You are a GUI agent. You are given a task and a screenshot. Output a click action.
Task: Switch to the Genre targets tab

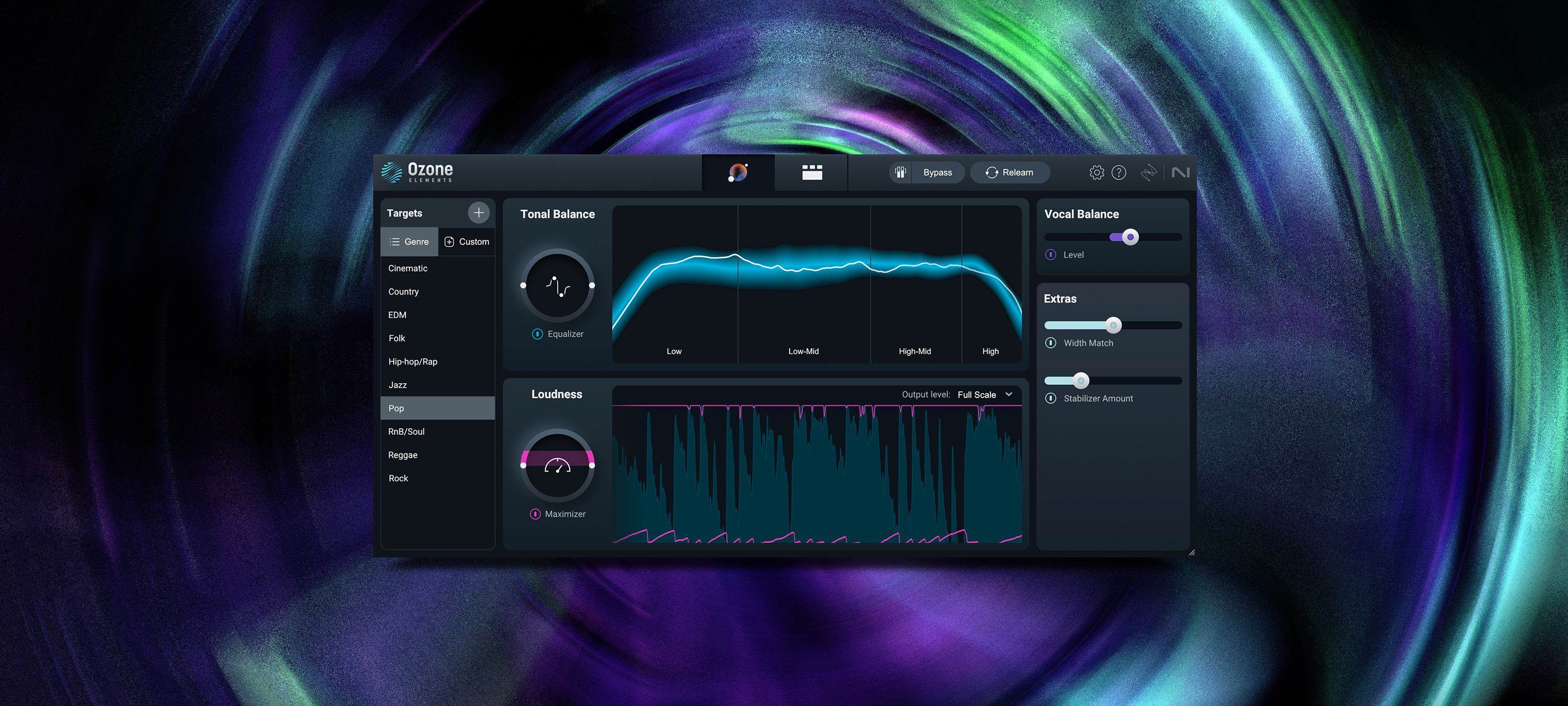pyautogui.click(x=409, y=241)
